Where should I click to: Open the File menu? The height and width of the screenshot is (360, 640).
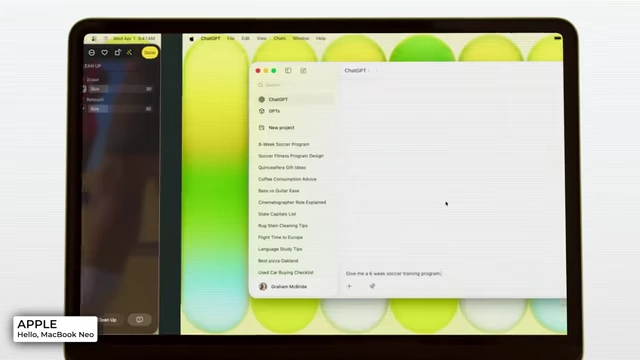click(231, 38)
